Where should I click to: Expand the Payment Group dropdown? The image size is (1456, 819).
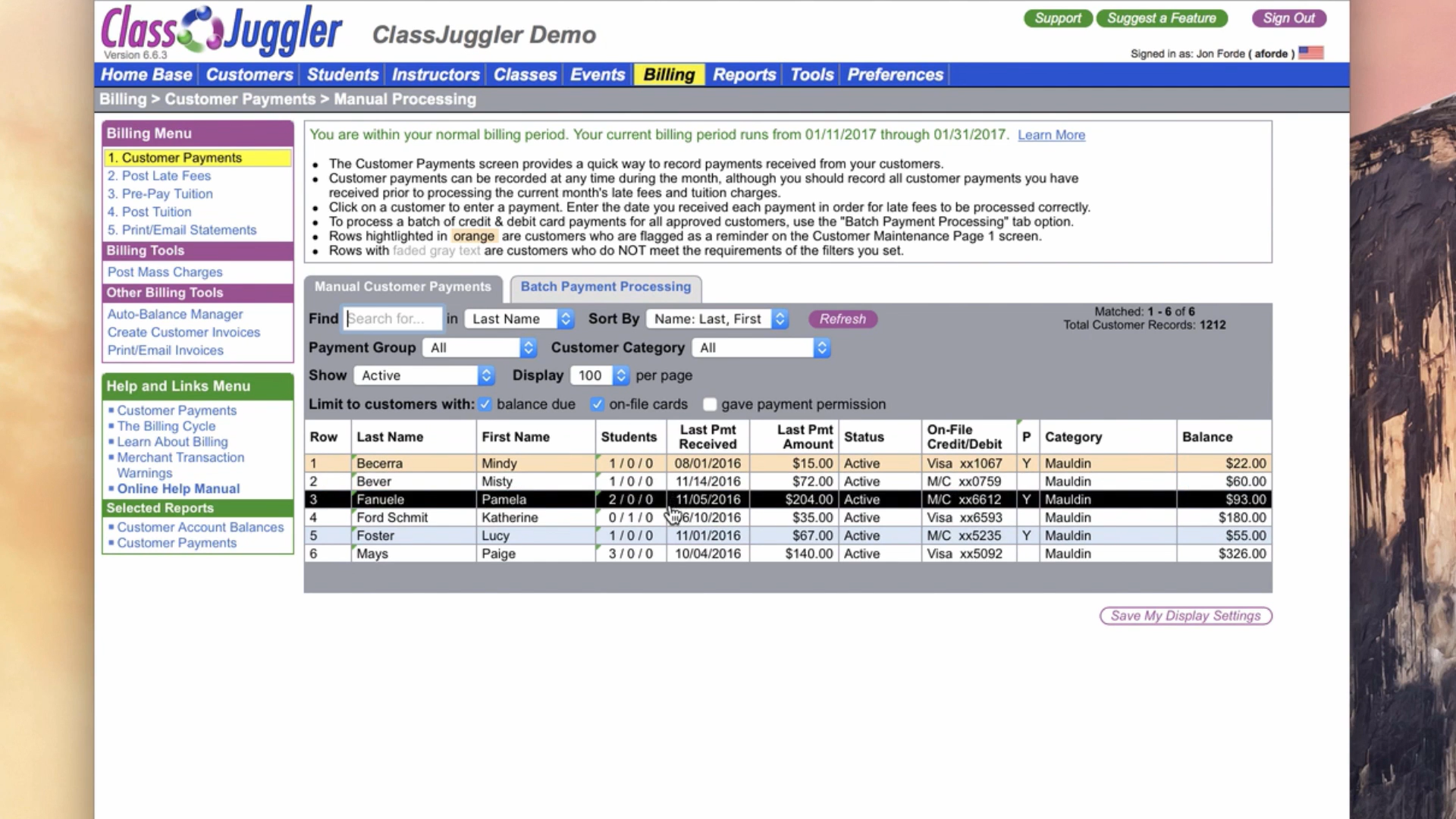(479, 348)
